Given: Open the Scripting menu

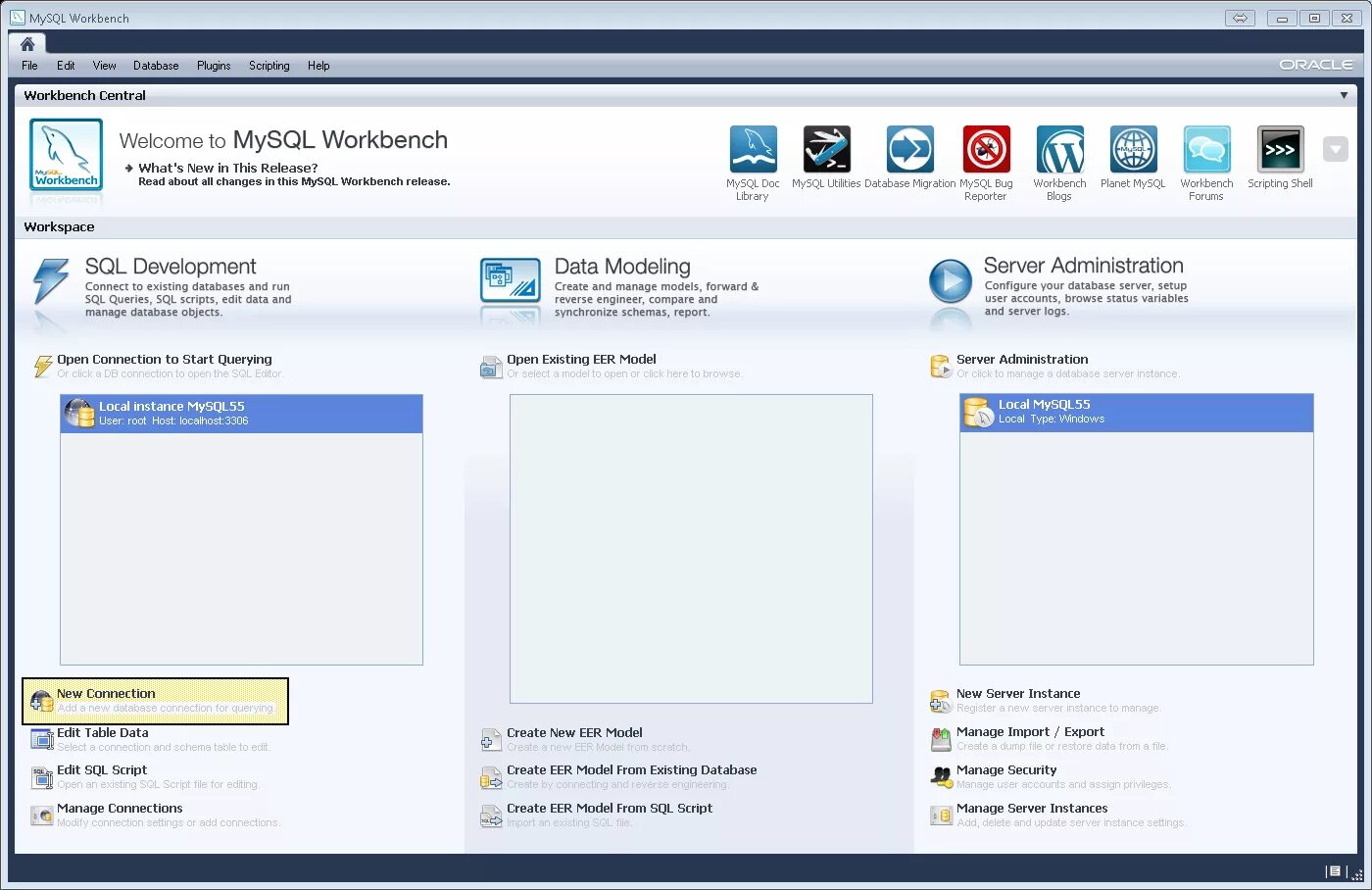Looking at the screenshot, I should 269,66.
